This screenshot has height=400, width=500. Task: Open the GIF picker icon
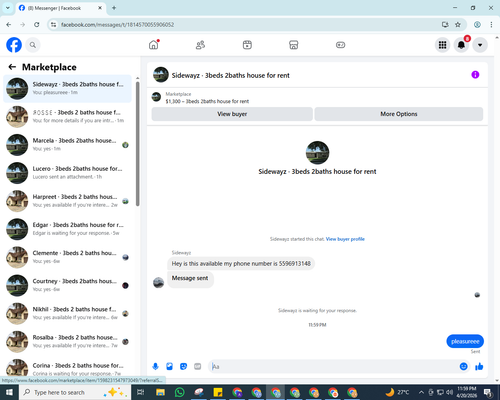pyautogui.click(x=198, y=367)
